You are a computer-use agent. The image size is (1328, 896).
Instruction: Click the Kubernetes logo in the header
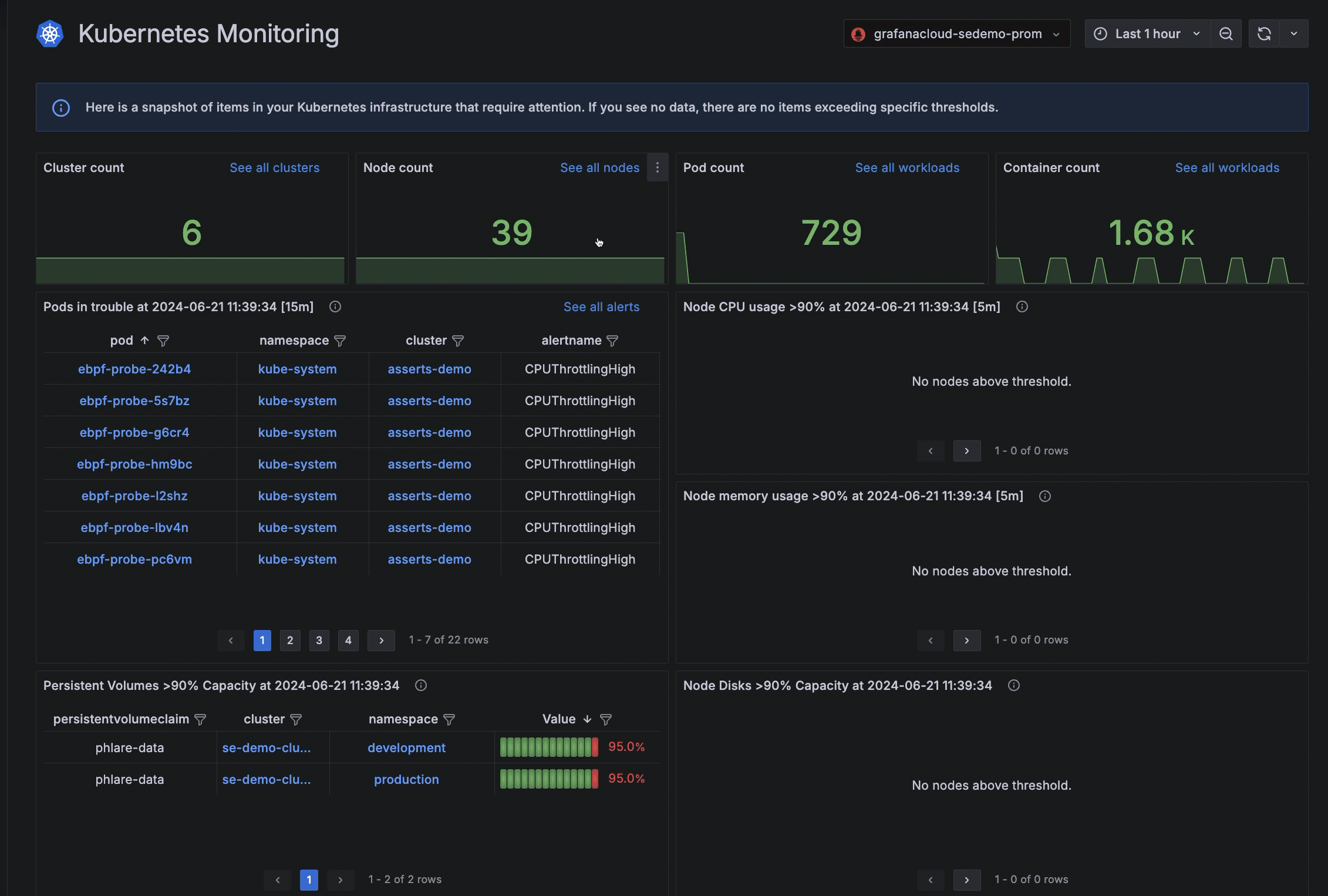50,33
